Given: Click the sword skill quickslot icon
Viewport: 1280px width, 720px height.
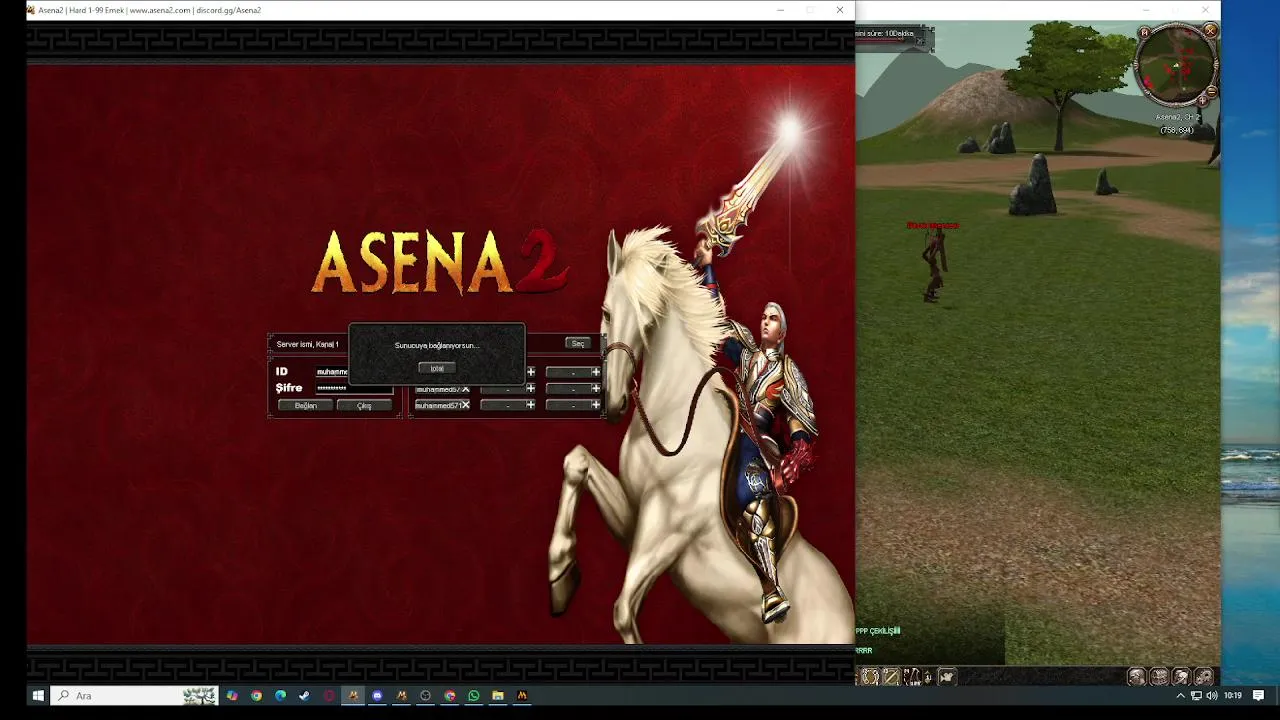Looking at the screenshot, I should [x=891, y=677].
